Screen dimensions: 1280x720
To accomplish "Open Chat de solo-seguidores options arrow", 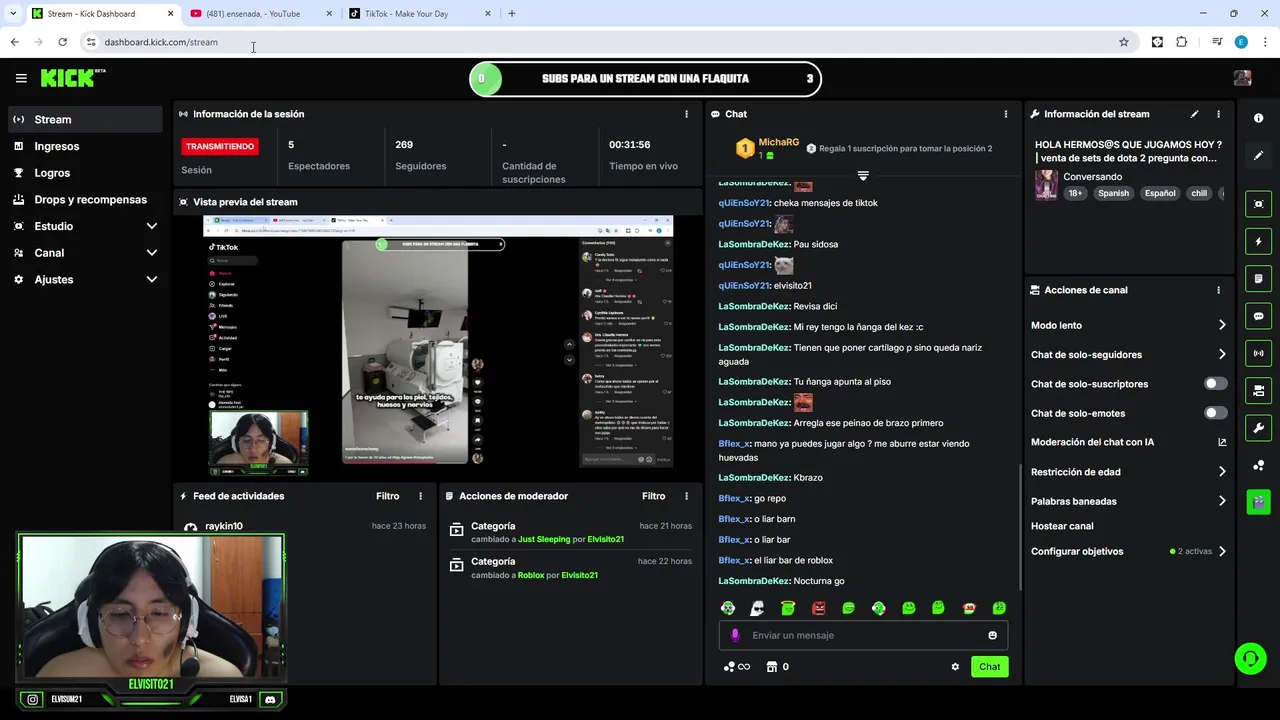I will [x=1222, y=354].
